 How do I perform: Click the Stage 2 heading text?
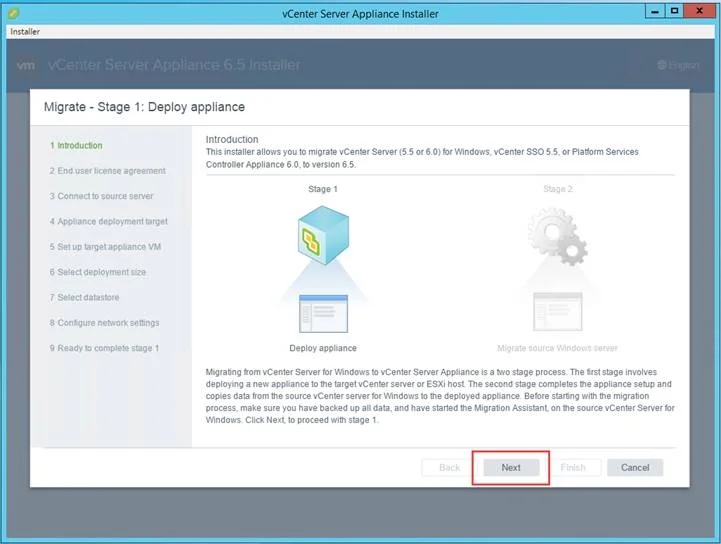click(558, 189)
